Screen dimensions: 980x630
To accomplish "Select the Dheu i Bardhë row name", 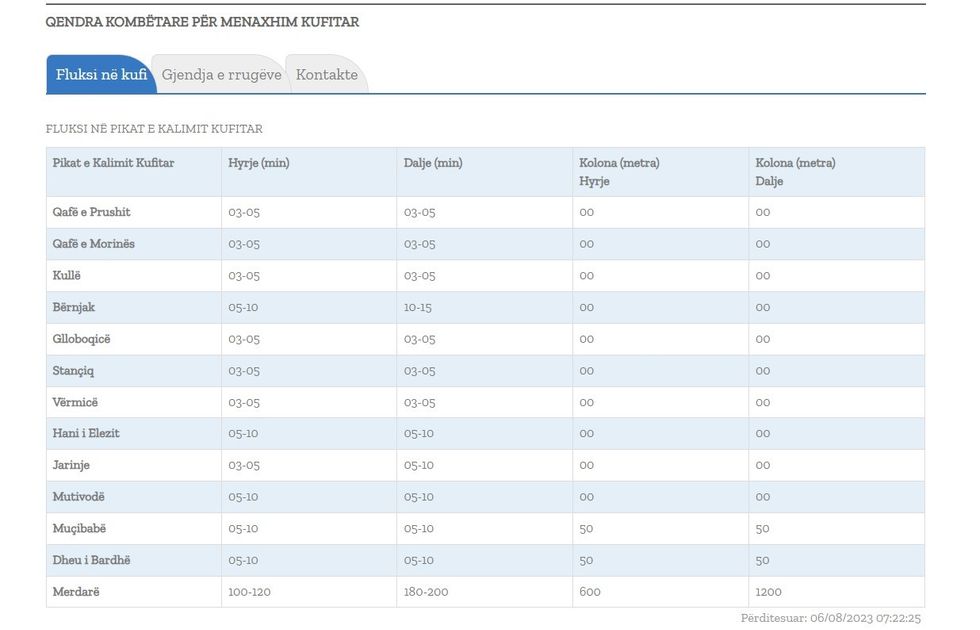I will tap(92, 560).
